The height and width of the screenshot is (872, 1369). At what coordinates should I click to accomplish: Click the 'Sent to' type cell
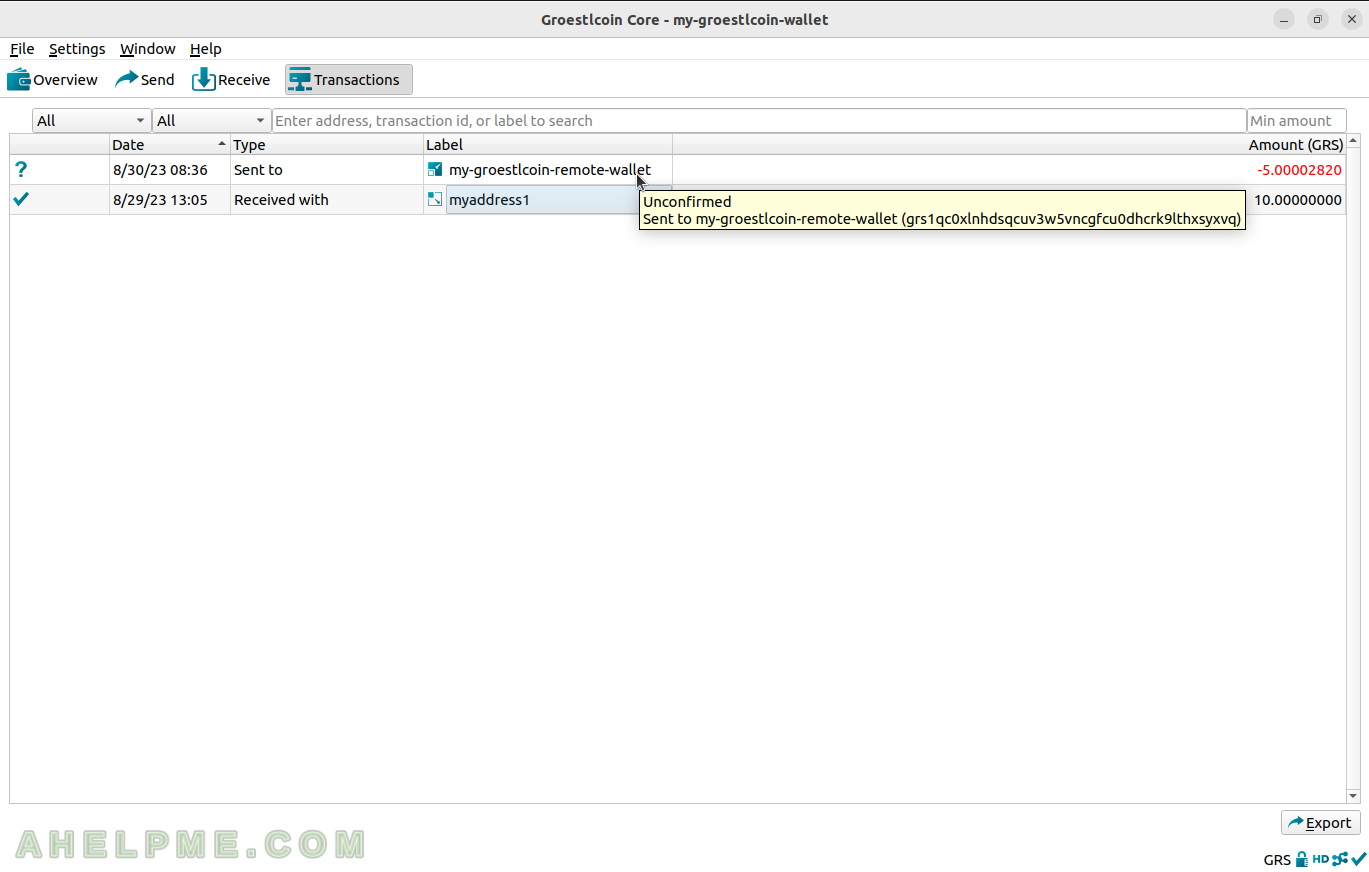pos(327,170)
